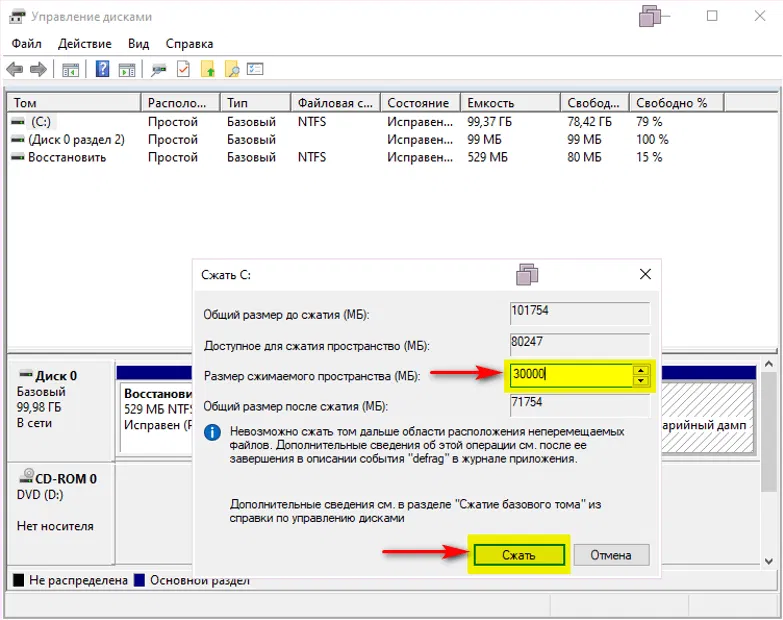
Task: Close the Disk Management window
Action: (x=760, y=16)
